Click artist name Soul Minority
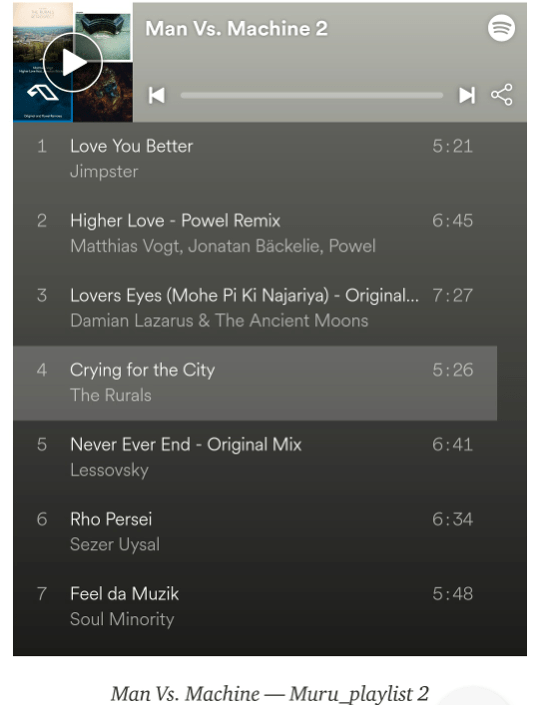 tap(122, 619)
